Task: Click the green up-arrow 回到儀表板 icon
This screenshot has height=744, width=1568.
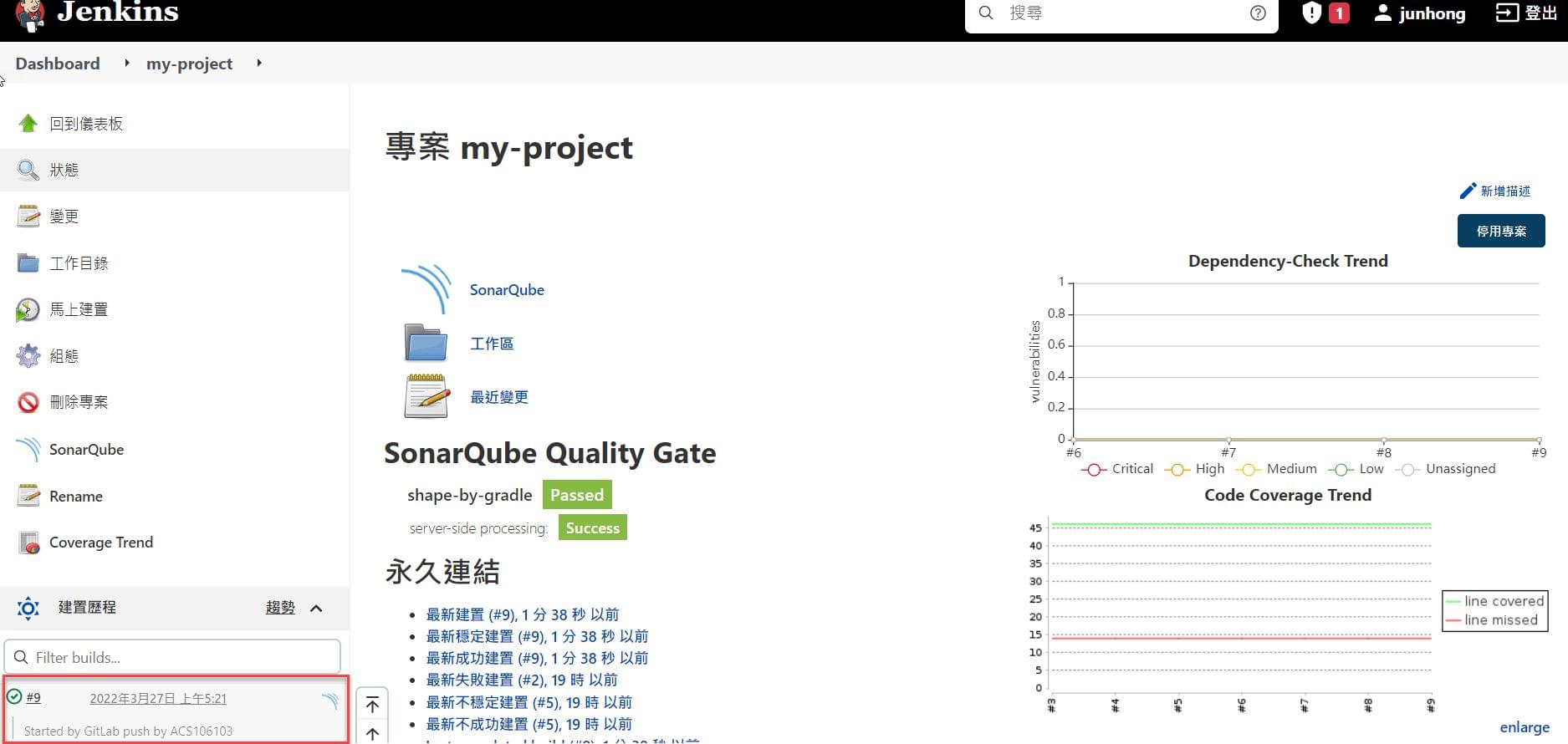Action: click(28, 124)
